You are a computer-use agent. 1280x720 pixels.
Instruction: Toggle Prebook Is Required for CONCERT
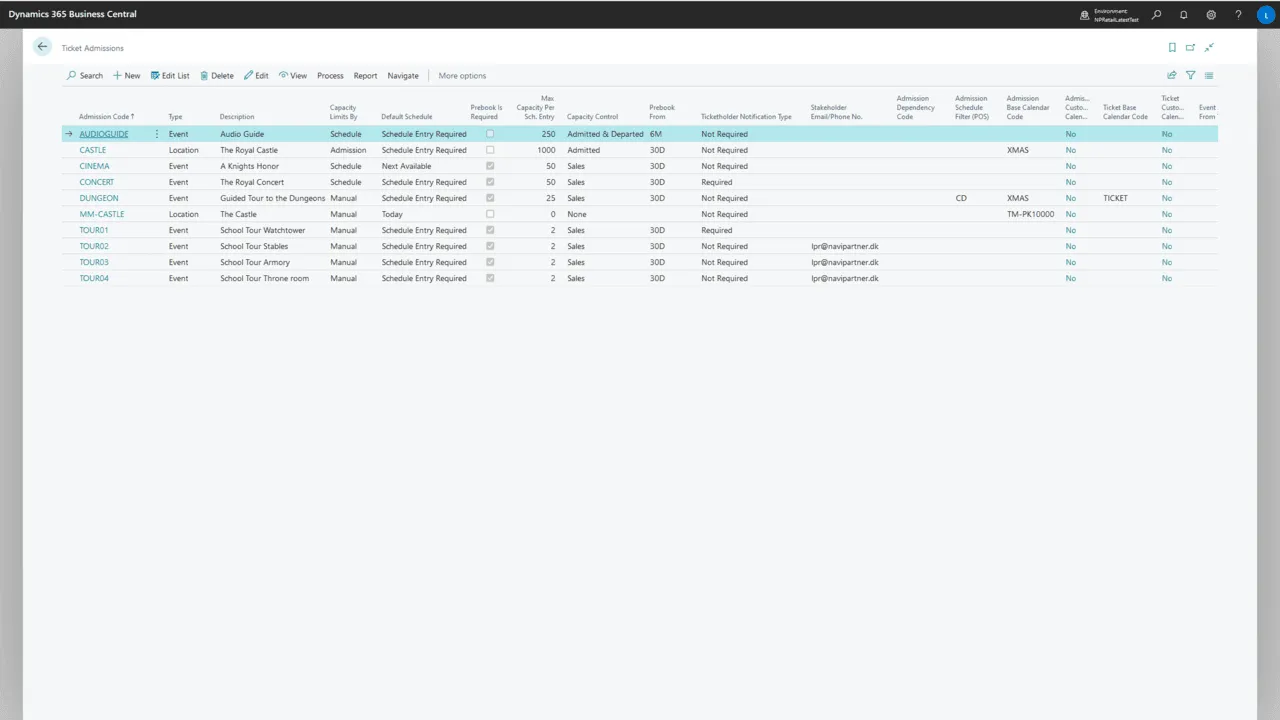click(490, 182)
